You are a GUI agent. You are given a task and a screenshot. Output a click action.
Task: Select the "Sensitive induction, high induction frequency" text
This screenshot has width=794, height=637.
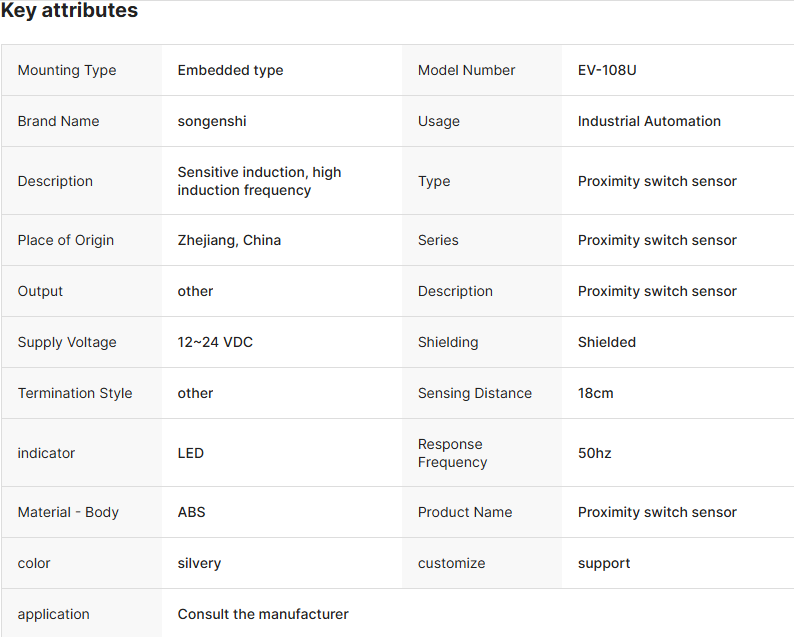[259, 181]
